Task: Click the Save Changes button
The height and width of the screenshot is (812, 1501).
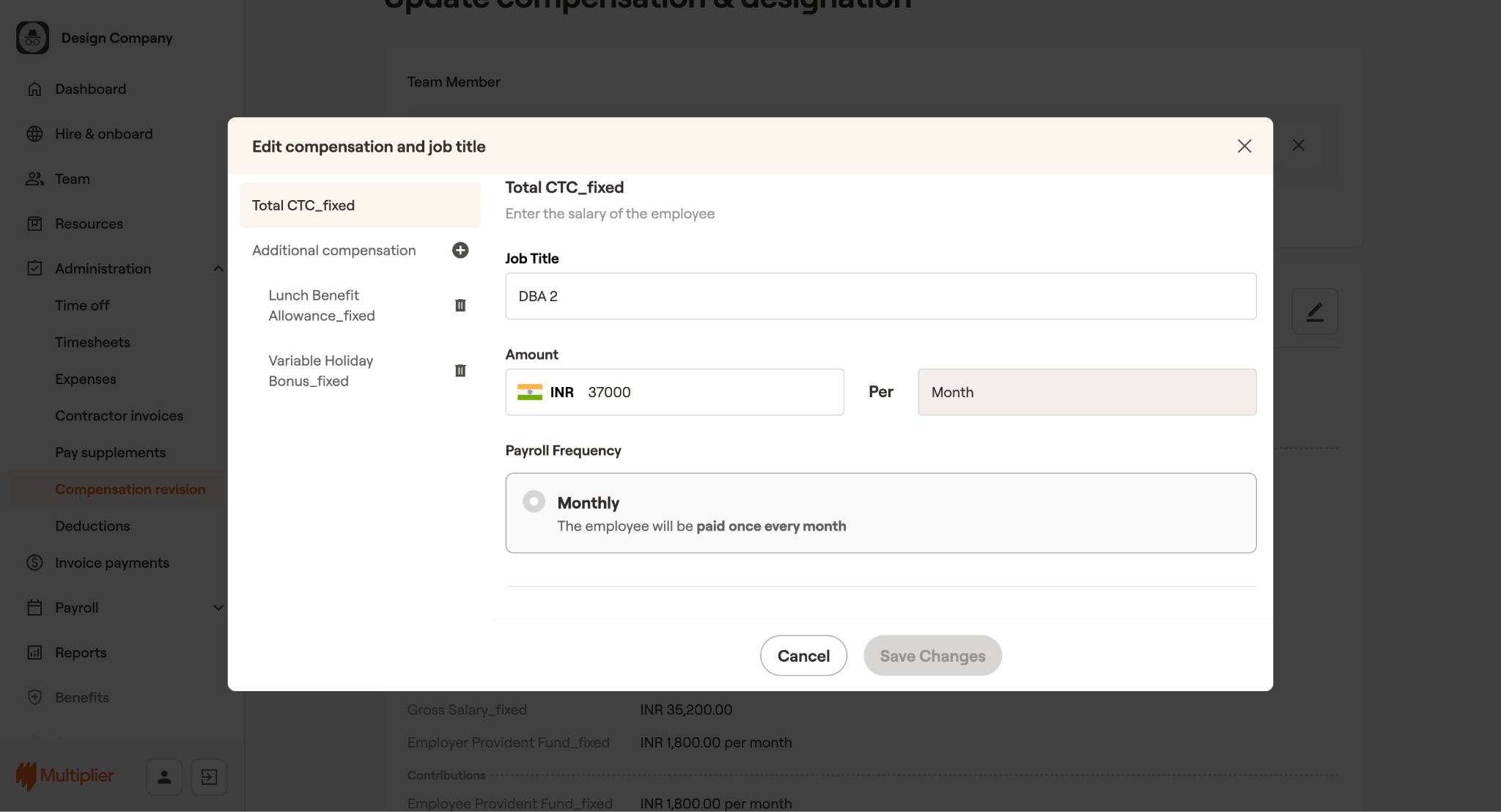Action: coord(932,656)
